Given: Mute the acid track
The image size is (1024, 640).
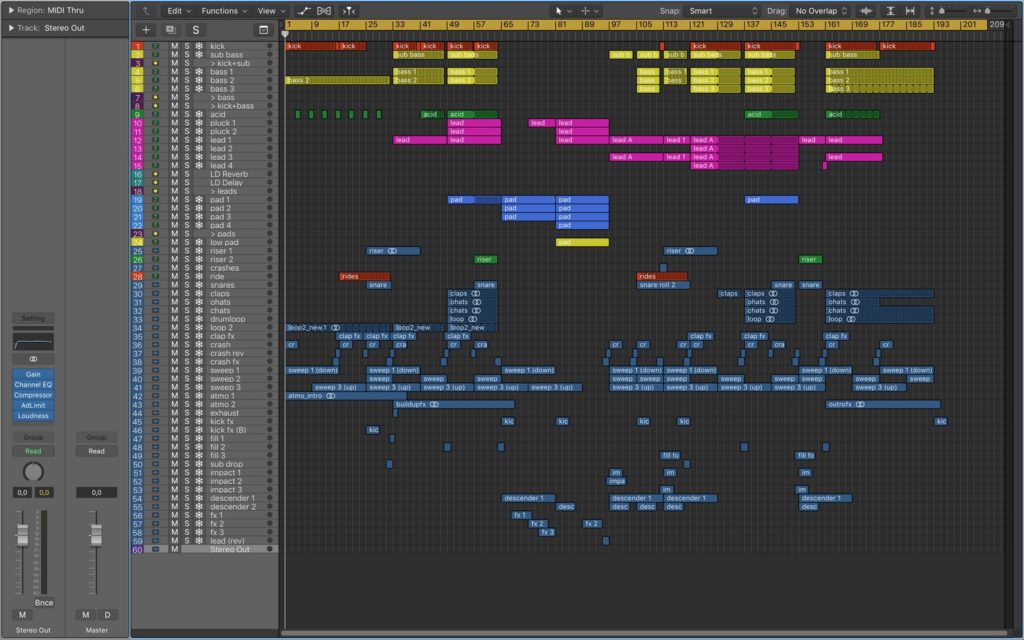Looking at the screenshot, I should pos(174,114).
